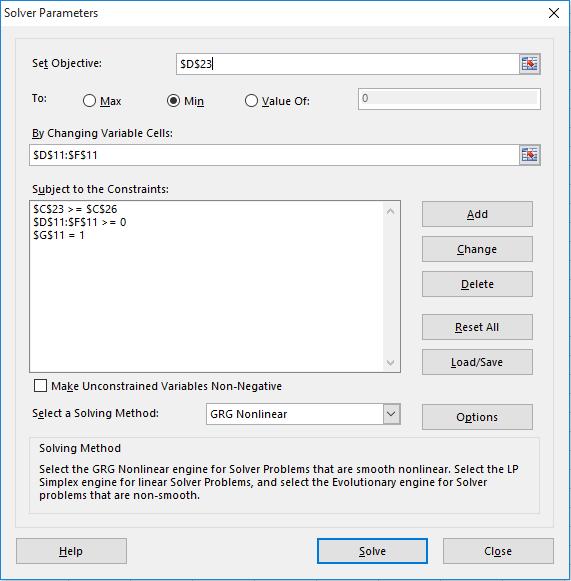Click the Value Of number field
Screen dimensions: 571x581
point(449,99)
